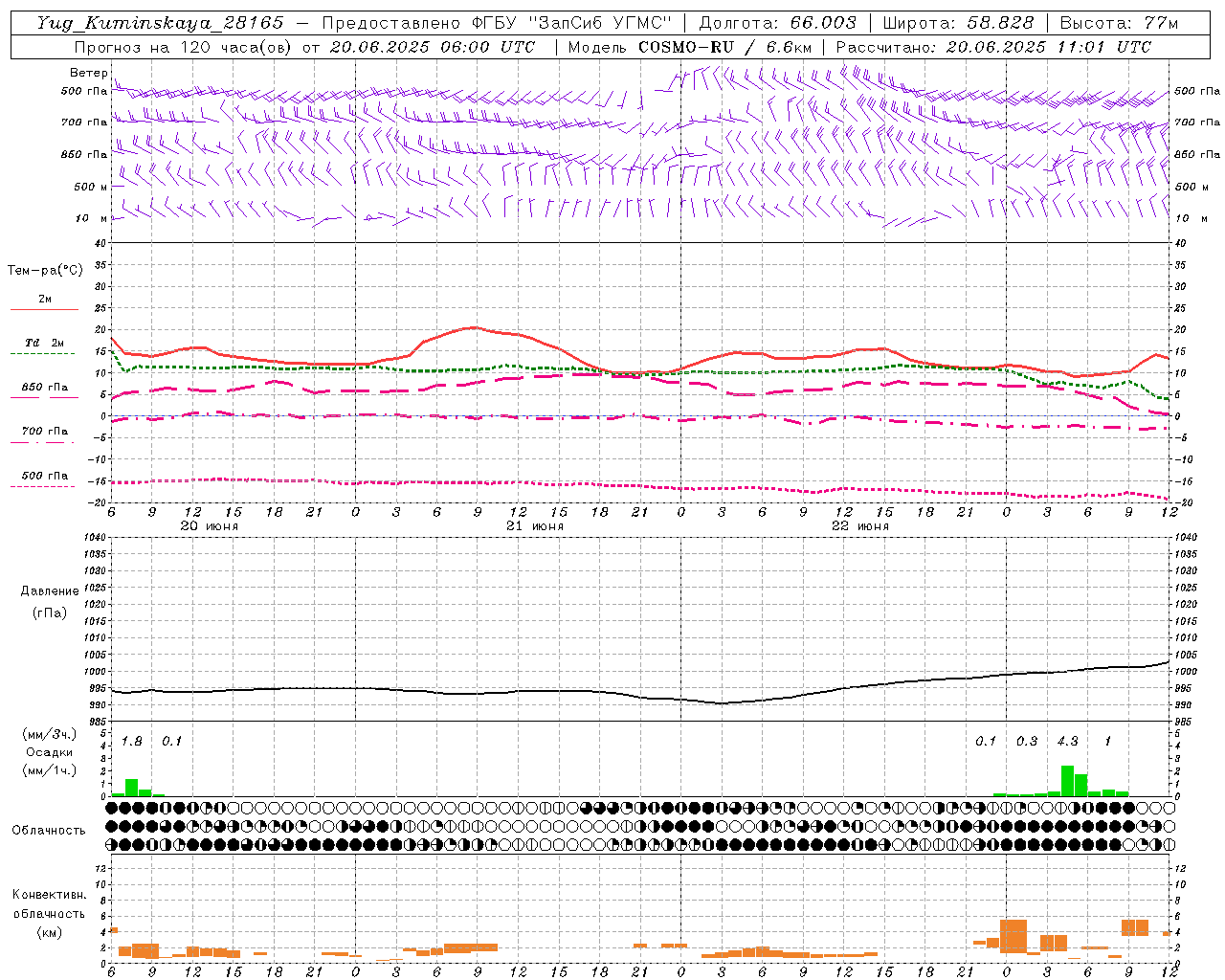Click the (км) unit label under облачность

point(49,932)
